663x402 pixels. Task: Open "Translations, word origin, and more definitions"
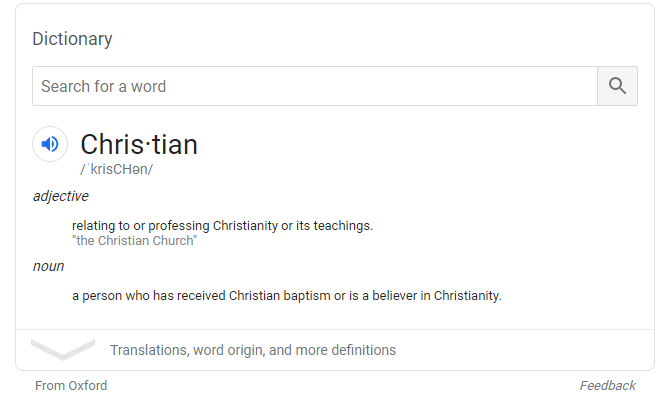coord(253,350)
